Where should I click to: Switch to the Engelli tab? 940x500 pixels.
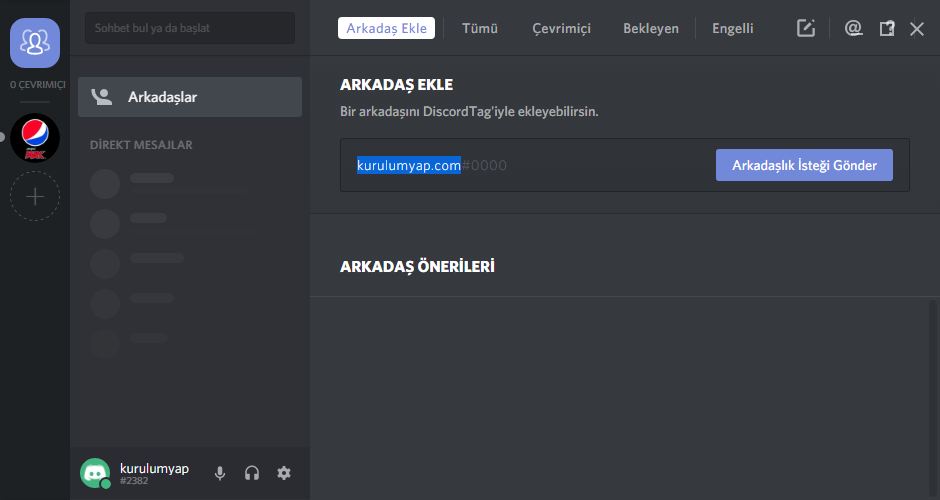(733, 28)
